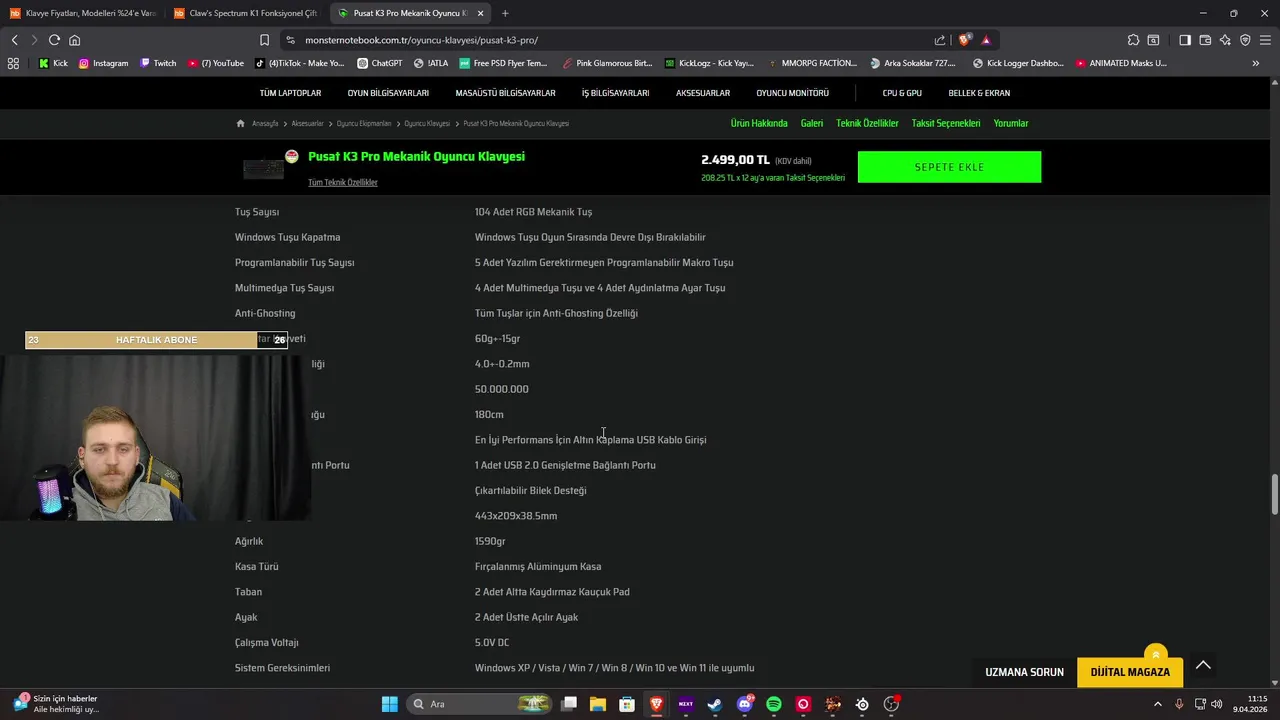Click the page vertical scrollbar thumb

(x=1274, y=494)
